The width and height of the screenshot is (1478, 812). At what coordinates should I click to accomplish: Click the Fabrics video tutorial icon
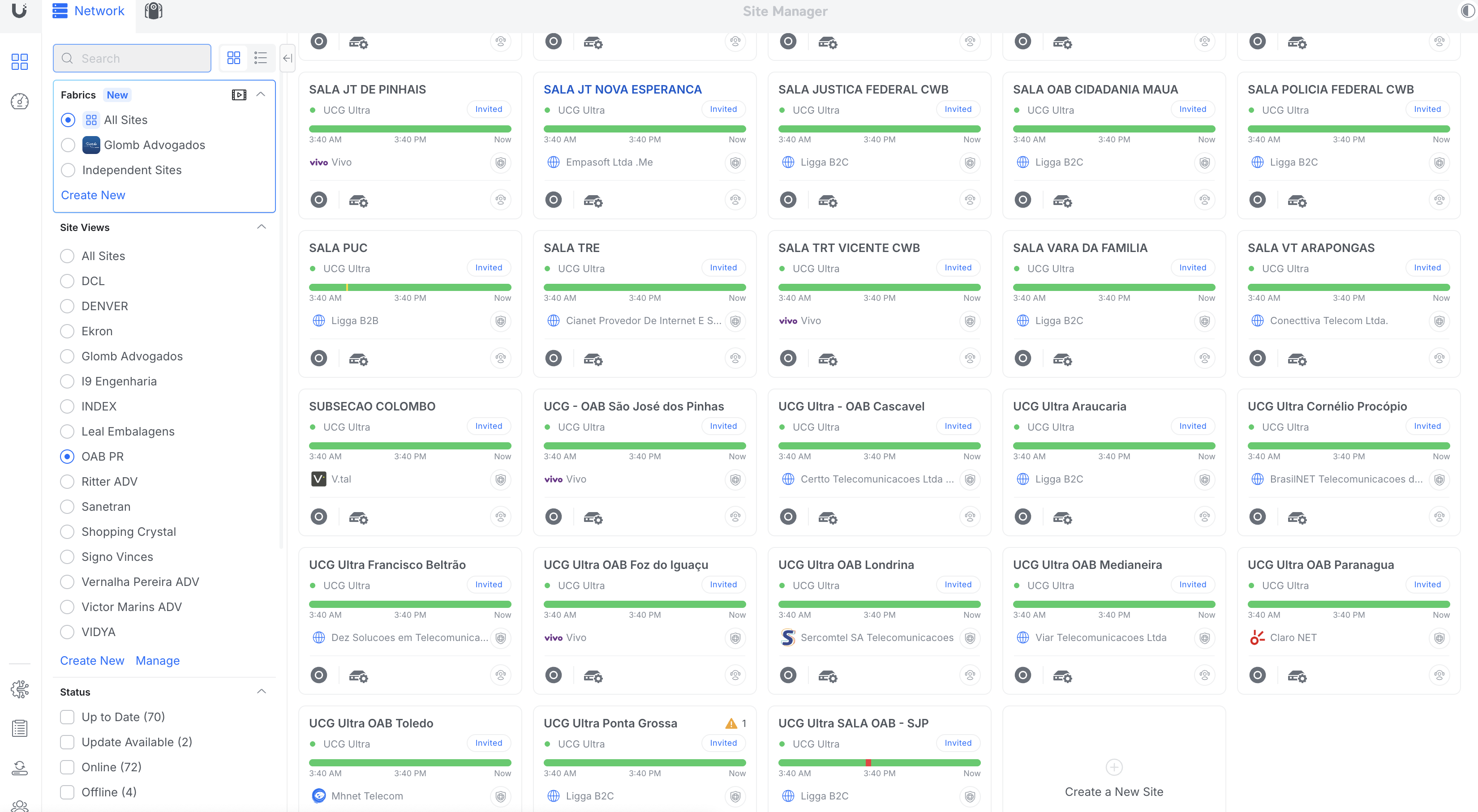coord(239,94)
